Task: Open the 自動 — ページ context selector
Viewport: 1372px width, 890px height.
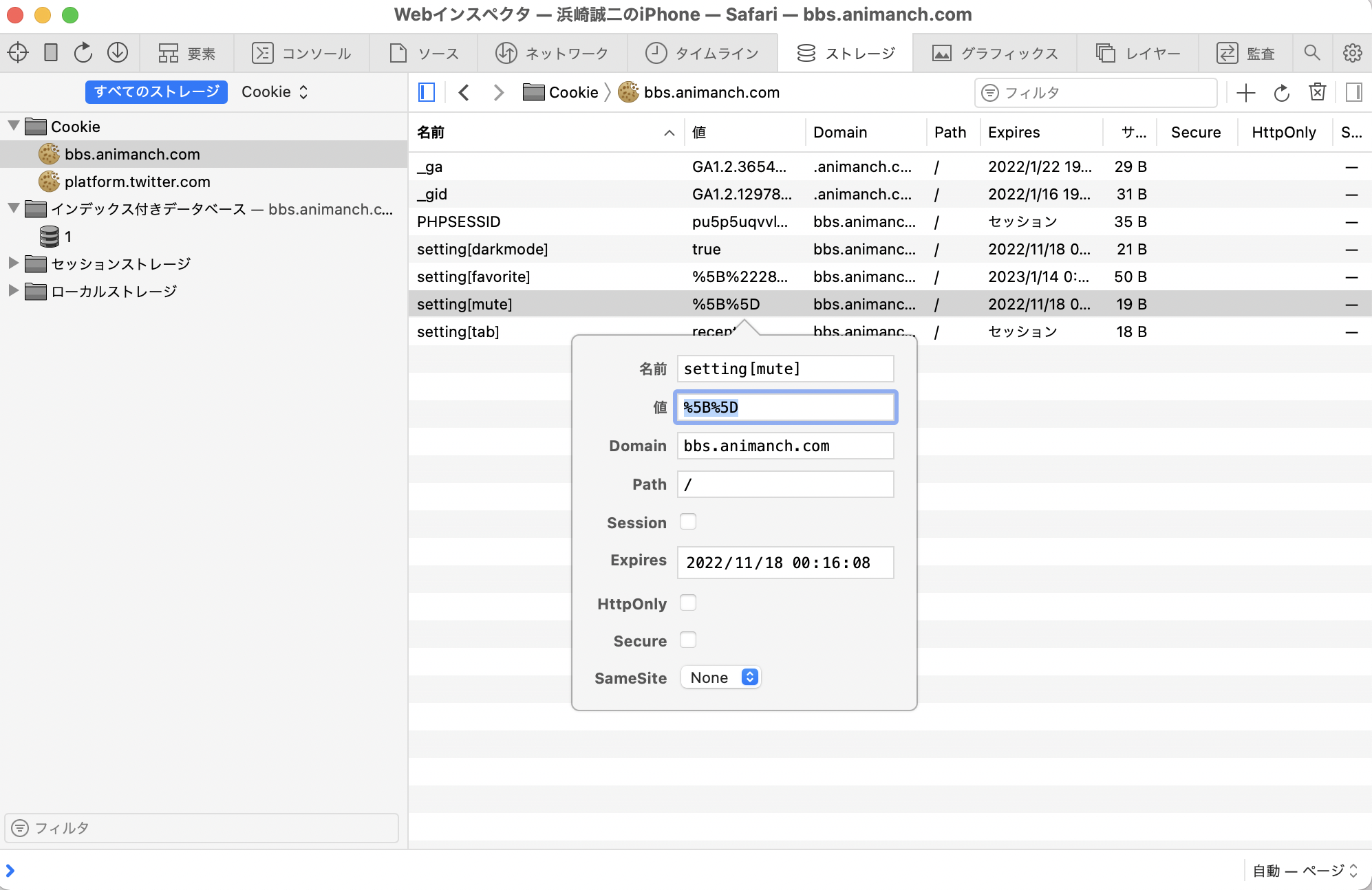Action: click(x=1305, y=871)
